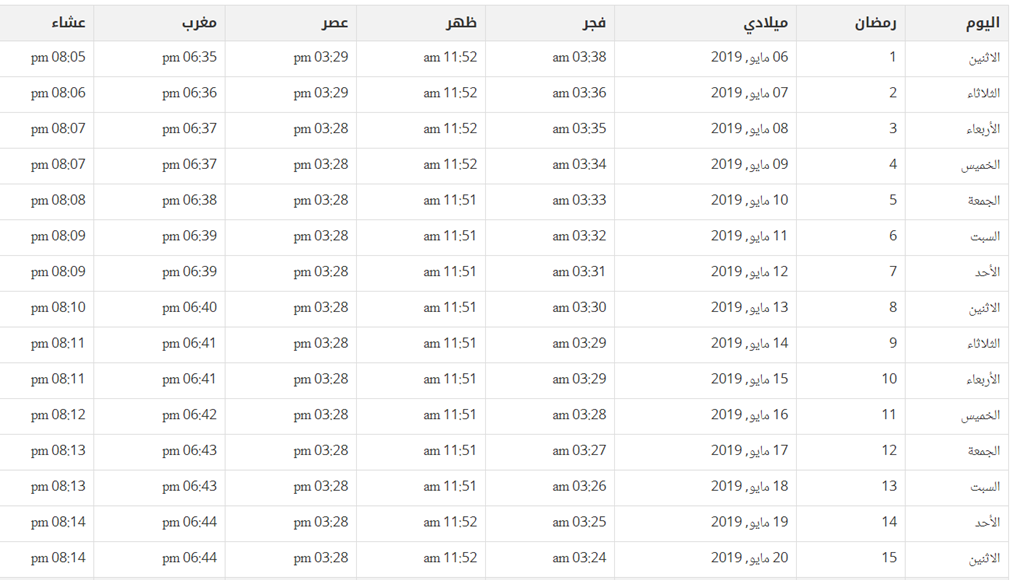The height and width of the screenshot is (580, 1012).
Task: Select Ramadan day number 5 cell
Action: (x=893, y=200)
